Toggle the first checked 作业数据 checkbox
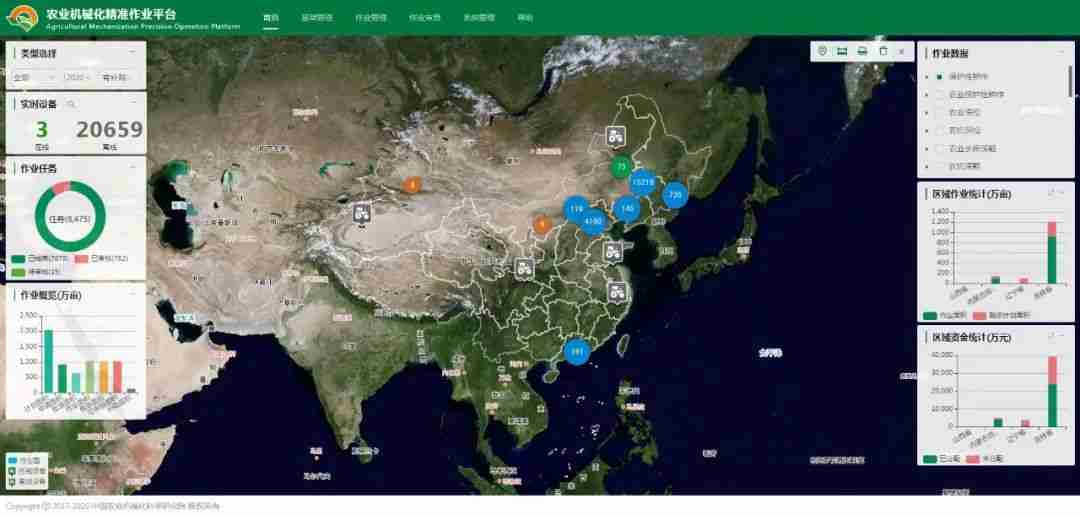The width and height of the screenshot is (1080, 515). (x=939, y=76)
